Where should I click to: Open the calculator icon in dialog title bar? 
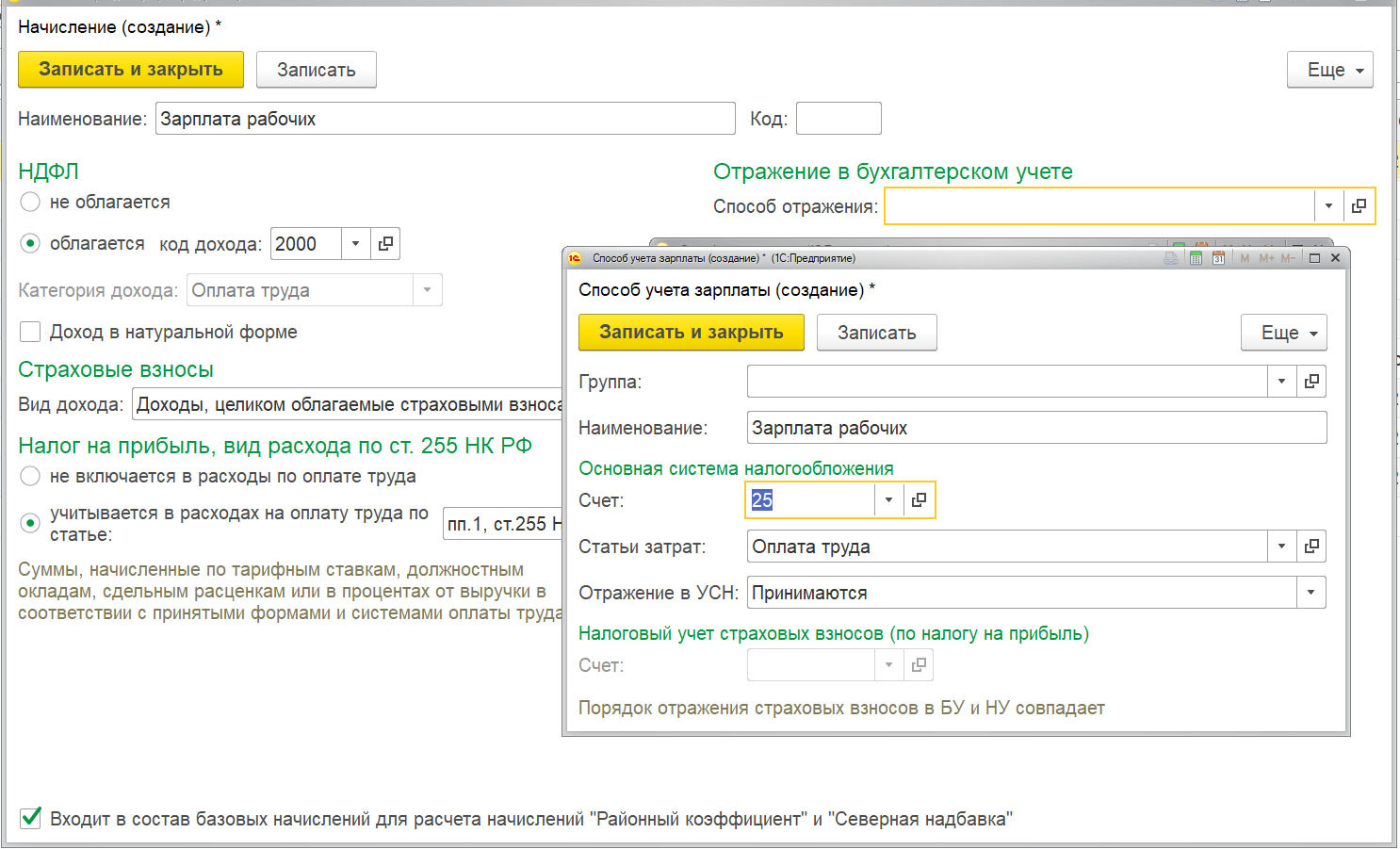tap(1196, 258)
